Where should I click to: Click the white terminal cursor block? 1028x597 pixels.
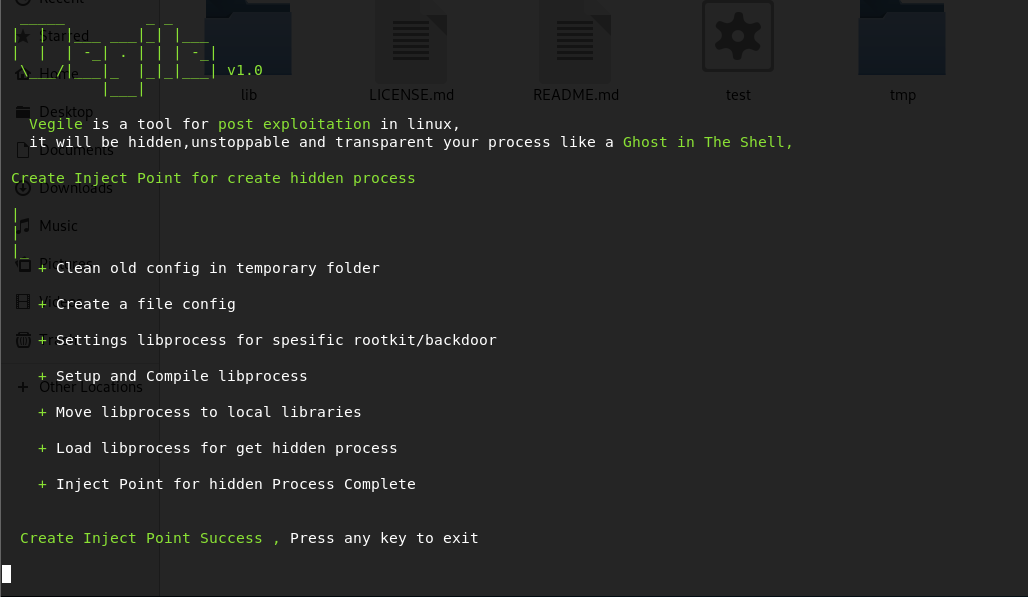click(x=7, y=574)
